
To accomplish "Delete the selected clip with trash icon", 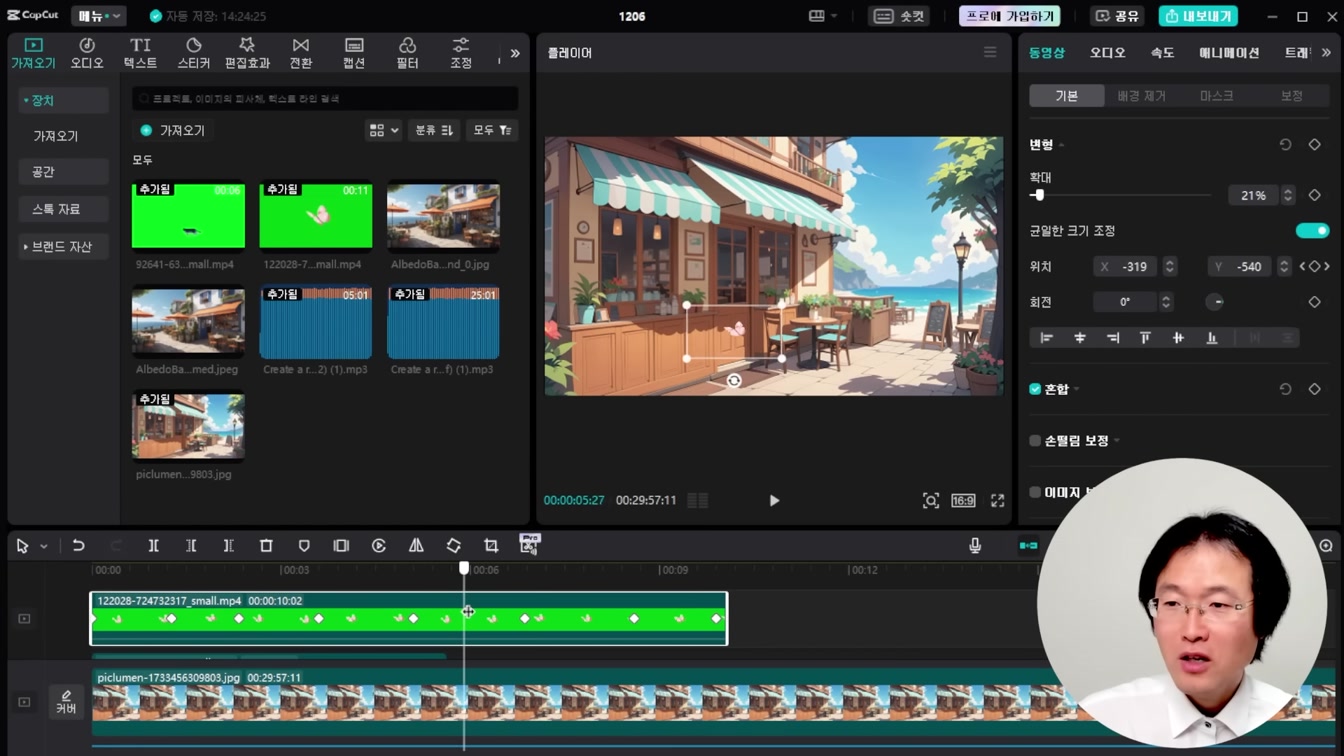I will 266,546.
